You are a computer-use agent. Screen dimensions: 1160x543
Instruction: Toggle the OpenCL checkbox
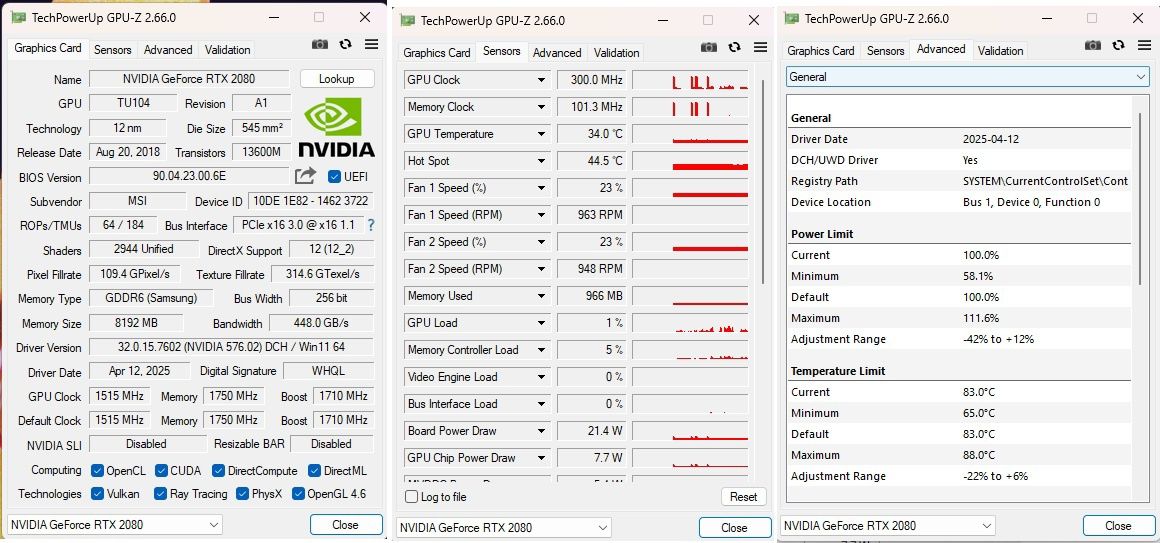click(x=97, y=471)
